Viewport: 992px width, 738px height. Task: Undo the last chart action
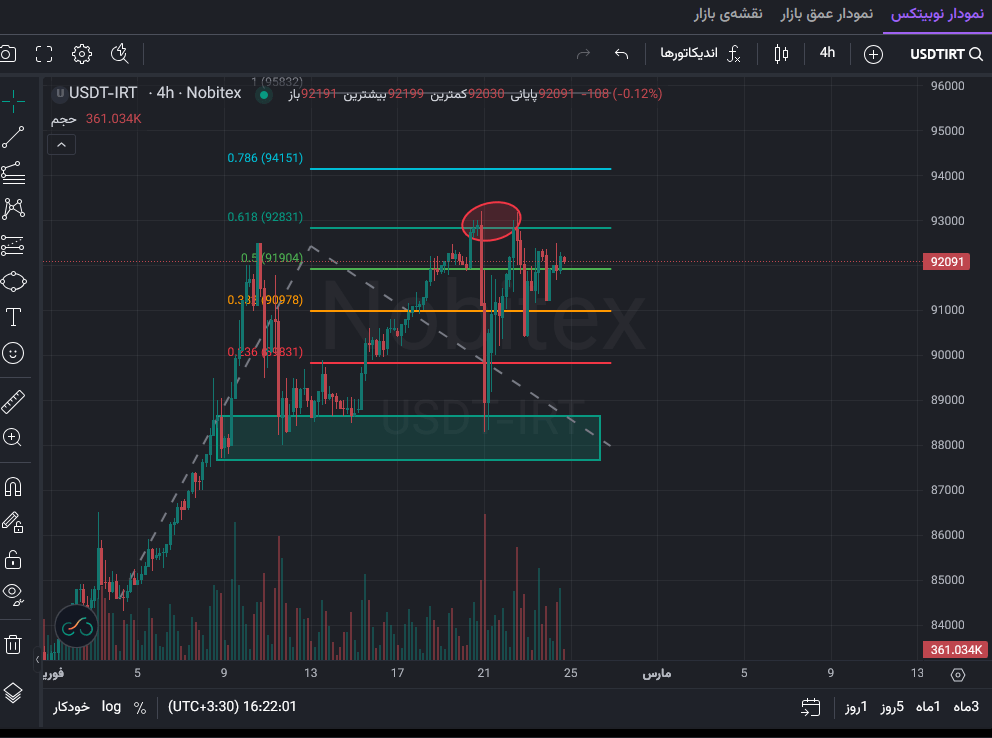coord(621,54)
